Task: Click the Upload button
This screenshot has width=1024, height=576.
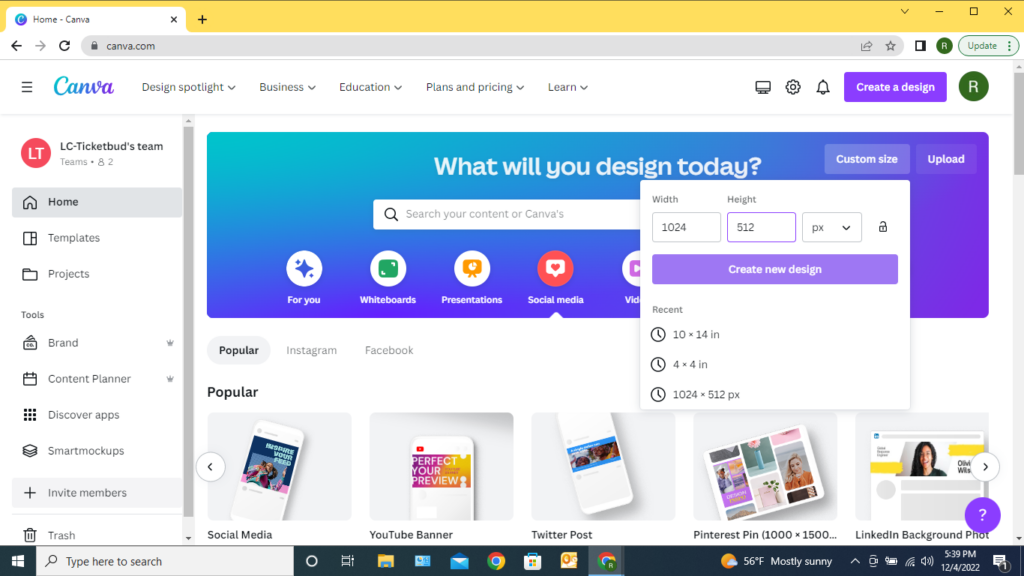Action: pyautogui.click(x=946, y=159)
